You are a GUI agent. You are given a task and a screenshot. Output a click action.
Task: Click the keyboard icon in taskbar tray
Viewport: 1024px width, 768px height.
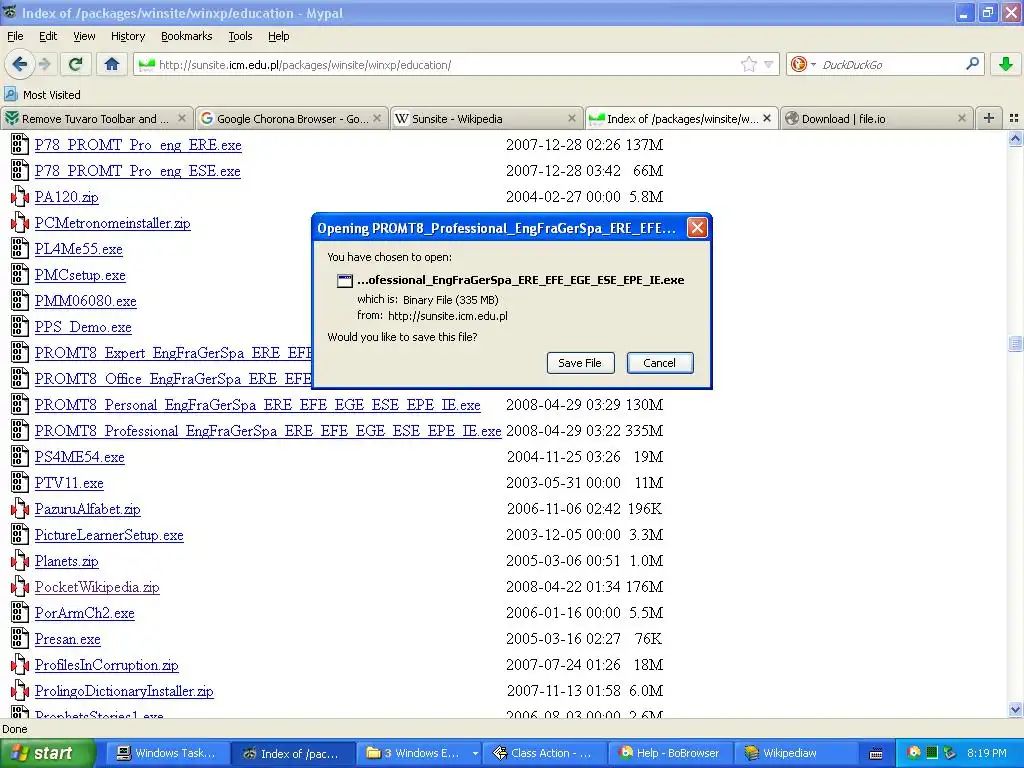875,754
